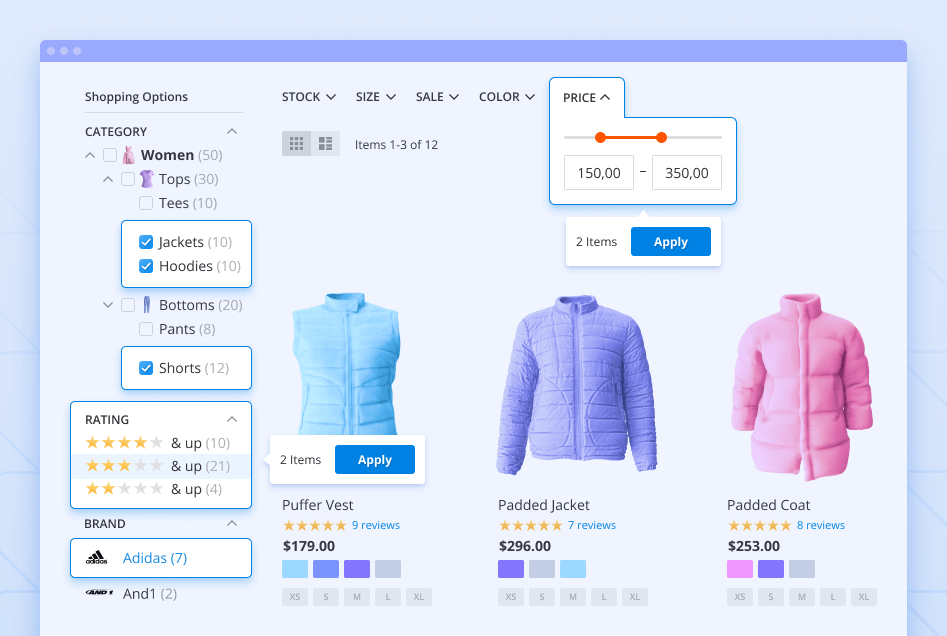Screen dimensions: 947x636
Task: Switch to grid view layout icon
Action: click(x=296, y=144)
